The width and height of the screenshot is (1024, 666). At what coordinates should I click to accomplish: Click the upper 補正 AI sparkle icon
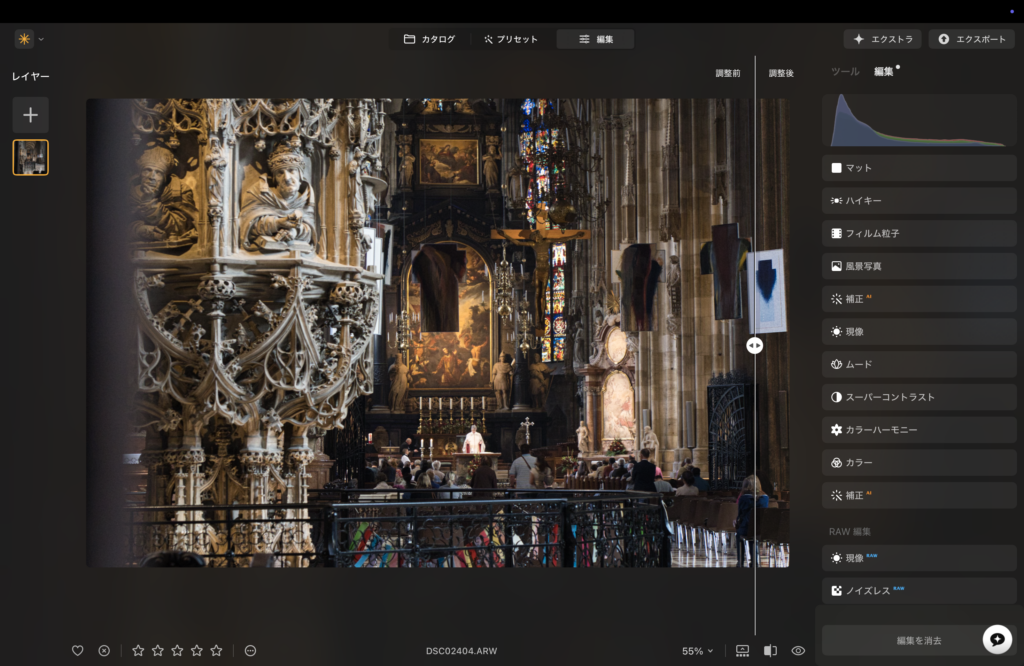tap(836, 299)
